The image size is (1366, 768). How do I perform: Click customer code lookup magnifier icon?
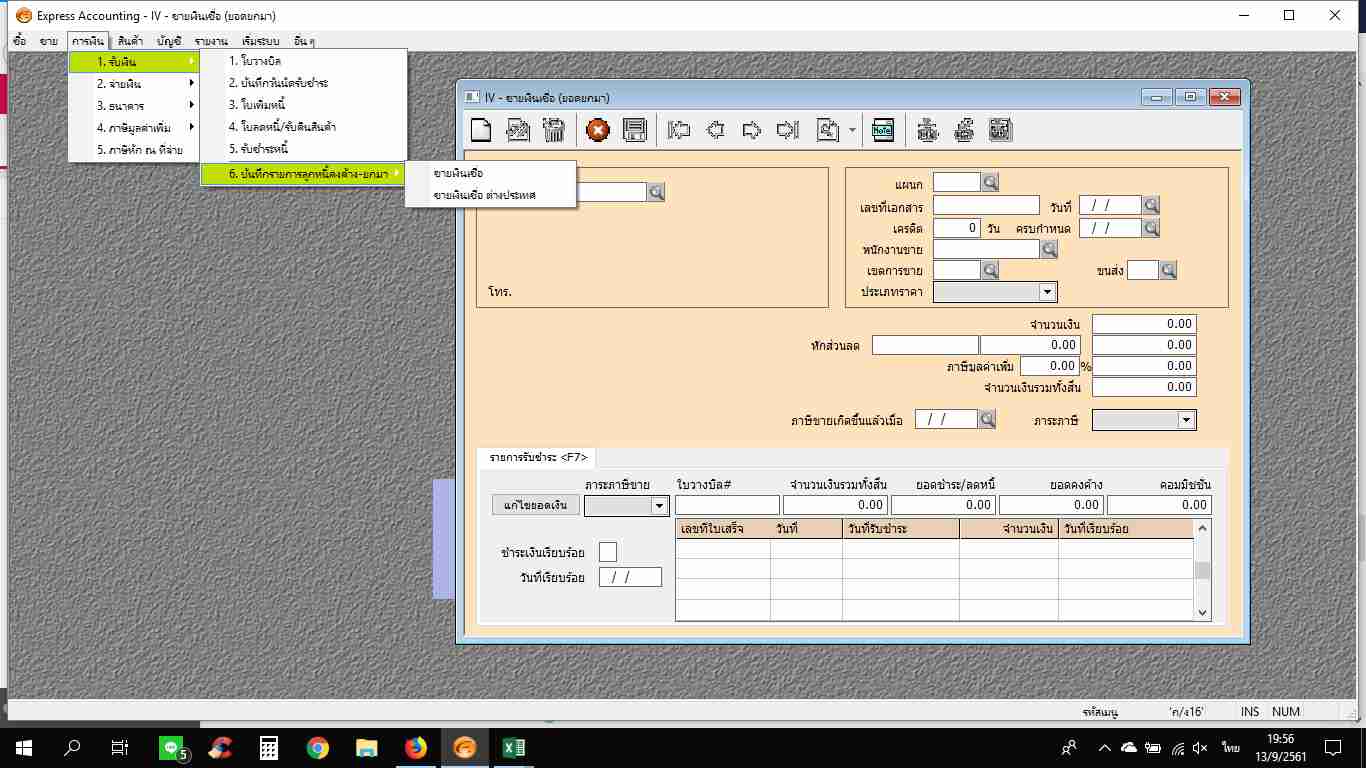point(656,192)
